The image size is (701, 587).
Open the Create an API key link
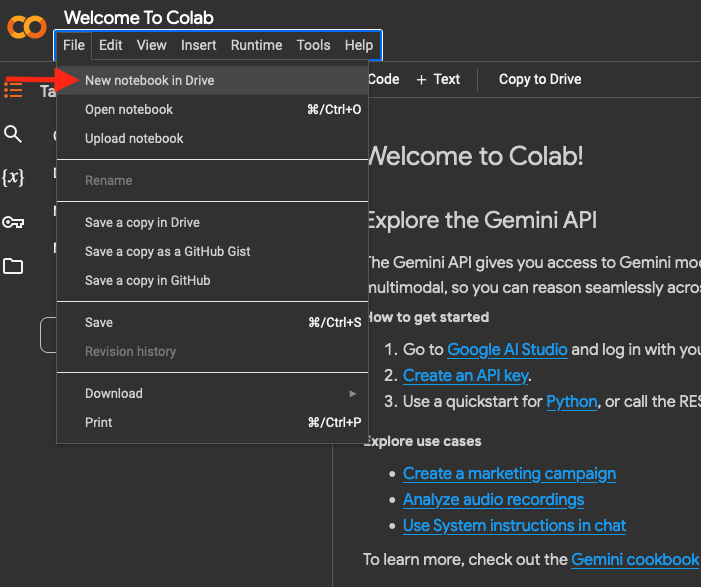click(465, 375)
